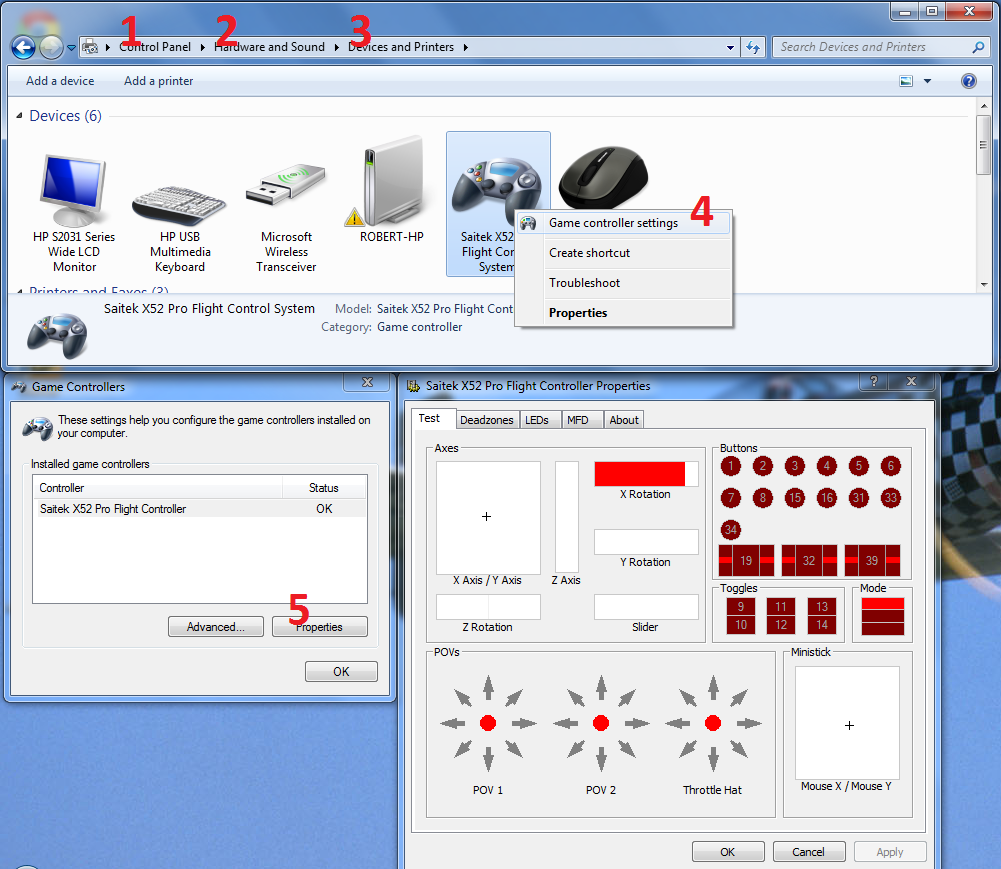This screenshot has width=1001, height=869.
Task: Click the X Rotation red bar
Action: (639, 474)
